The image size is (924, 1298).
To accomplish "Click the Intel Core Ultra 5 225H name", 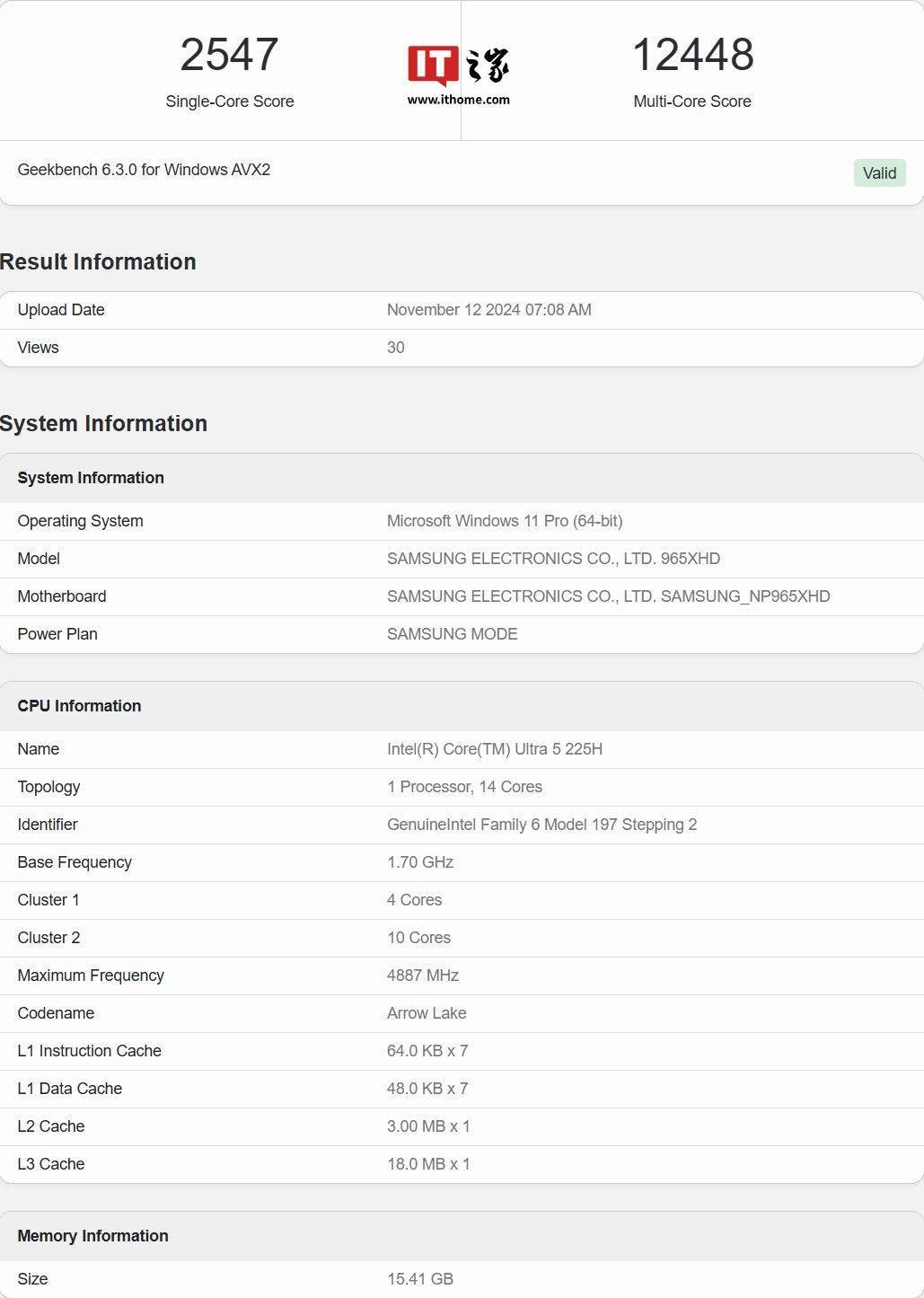I will click(x=494, y=749).
